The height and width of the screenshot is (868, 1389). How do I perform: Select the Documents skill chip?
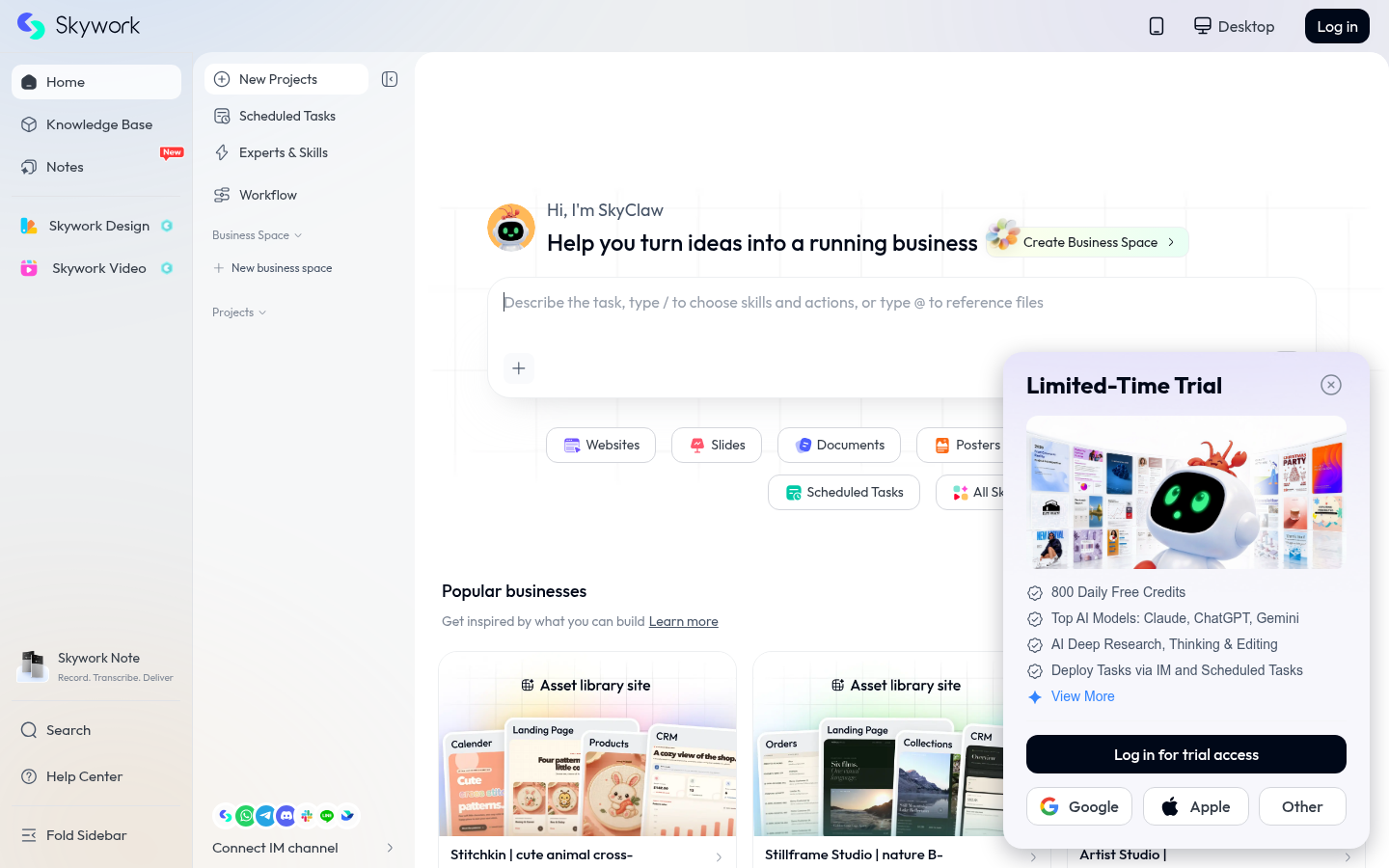click(x=839, y=445)
